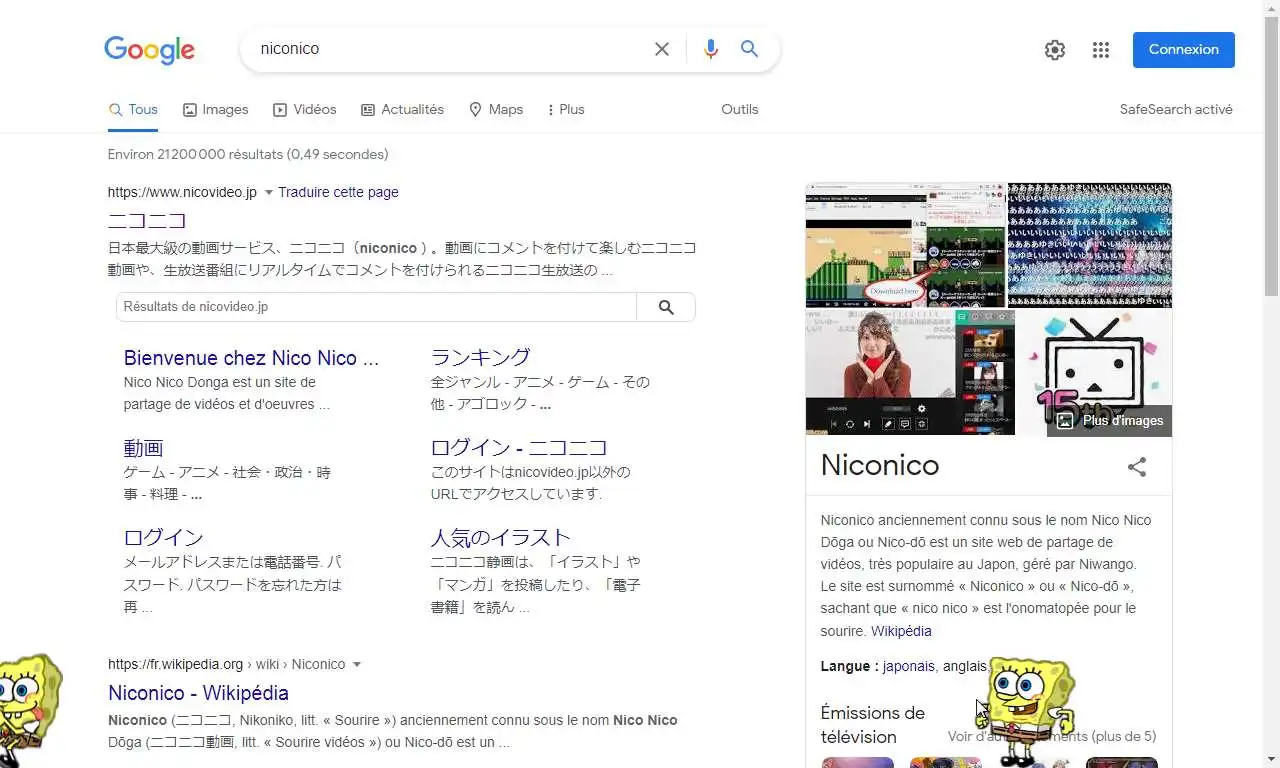Image resolution: width=1280 pixels, height=768 pixels.
Task: Open the Google apps grid
Action: click(1101, 50)
